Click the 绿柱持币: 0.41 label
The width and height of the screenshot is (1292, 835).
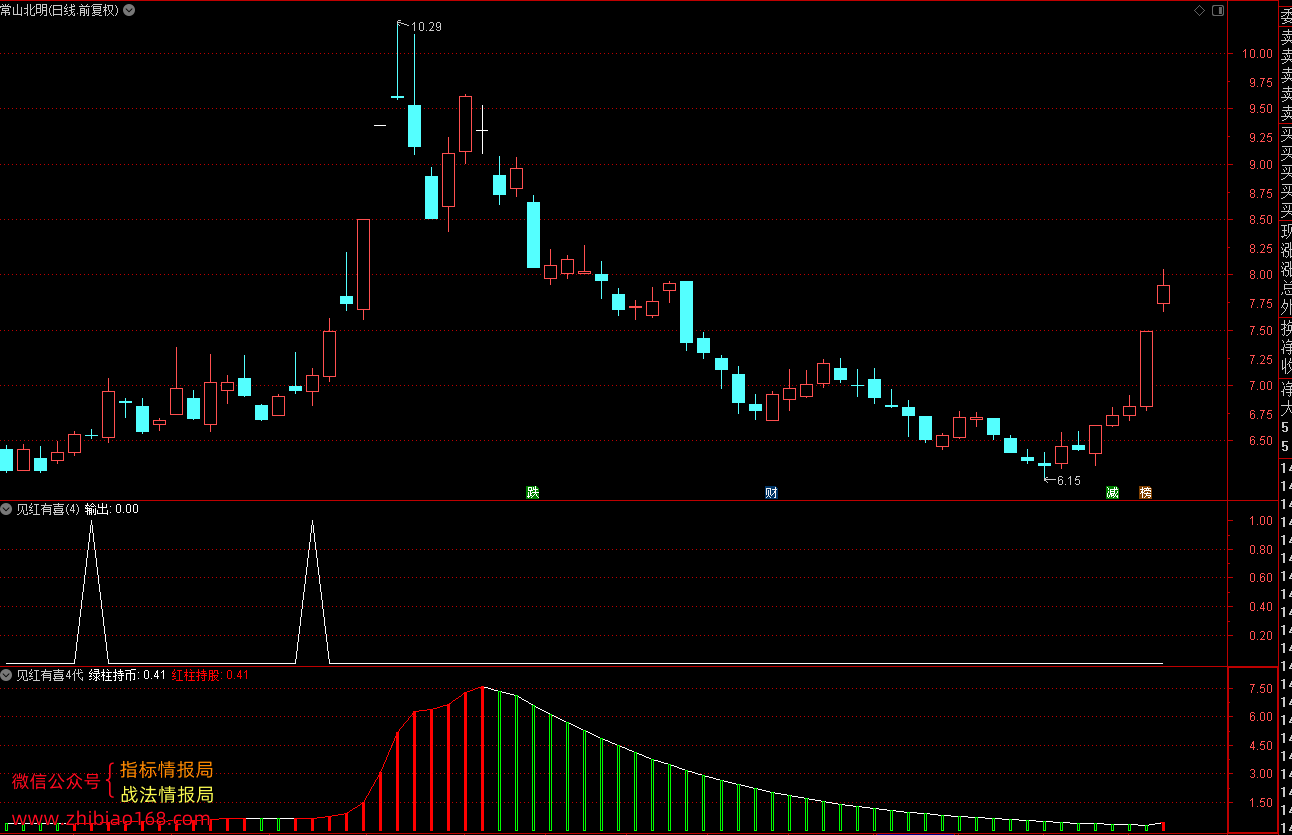127,675
